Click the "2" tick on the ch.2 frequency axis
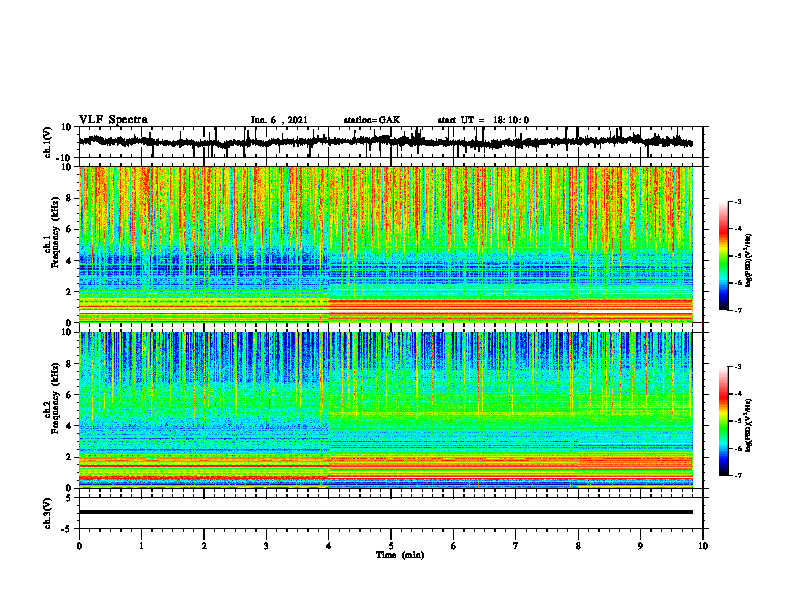The height and width of the screenshot is (612, 792). pyautogui.click(x=70, y=457)
